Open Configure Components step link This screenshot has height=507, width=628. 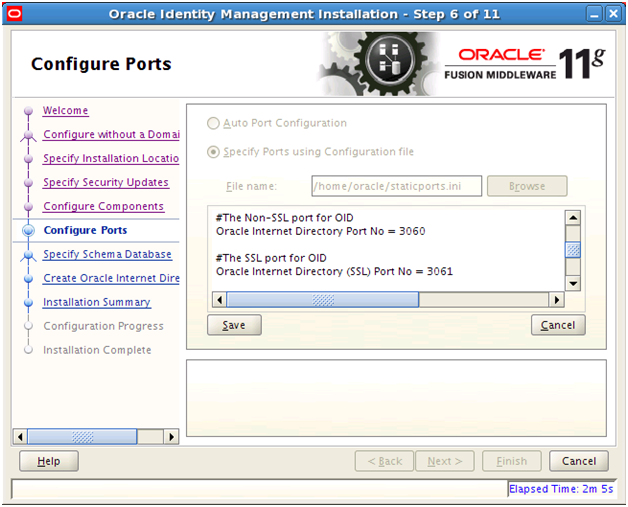pyautogui.click(x=104, y=207)
